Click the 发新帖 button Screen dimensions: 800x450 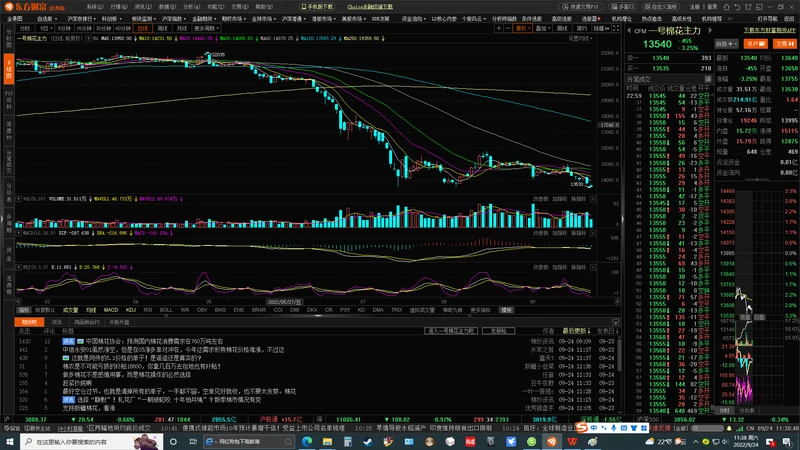(x=498, y=331)
